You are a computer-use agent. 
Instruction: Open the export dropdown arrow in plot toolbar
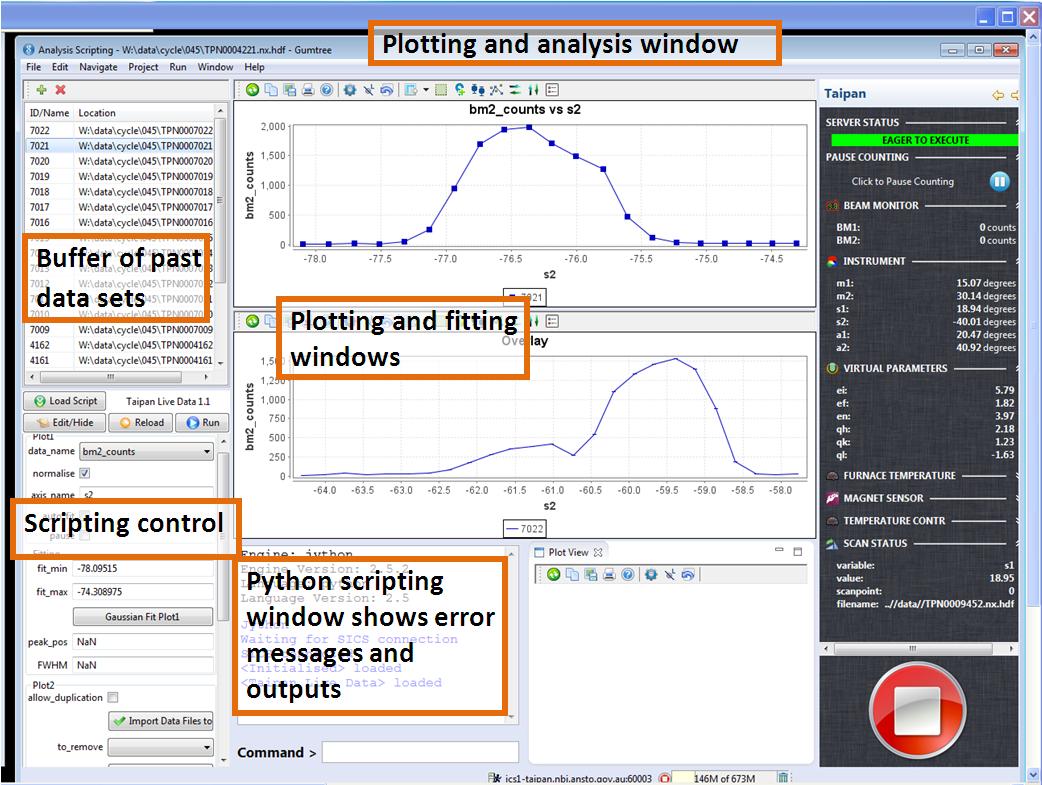coord(426,90)
